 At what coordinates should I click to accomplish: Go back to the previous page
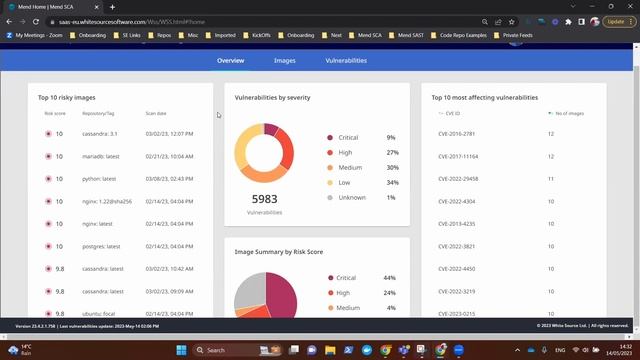pos(9,22)
